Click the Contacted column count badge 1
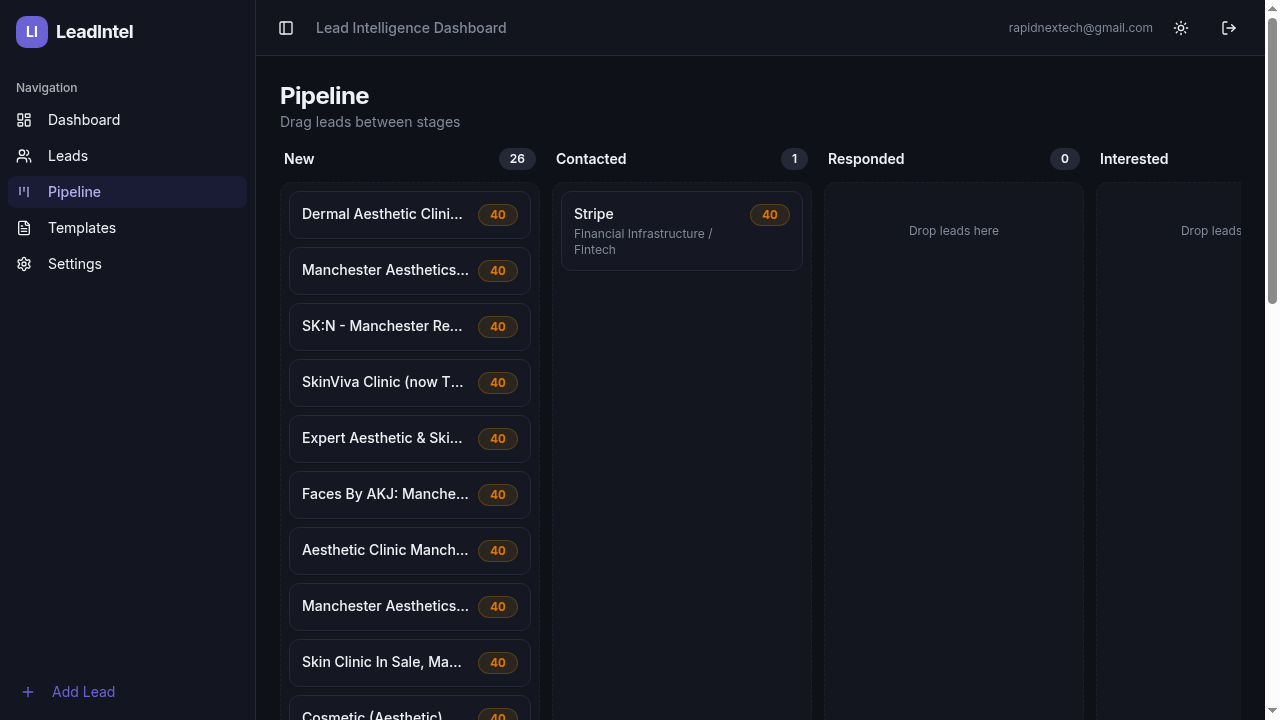This screenshot has width=1280, height=720. 794,159
